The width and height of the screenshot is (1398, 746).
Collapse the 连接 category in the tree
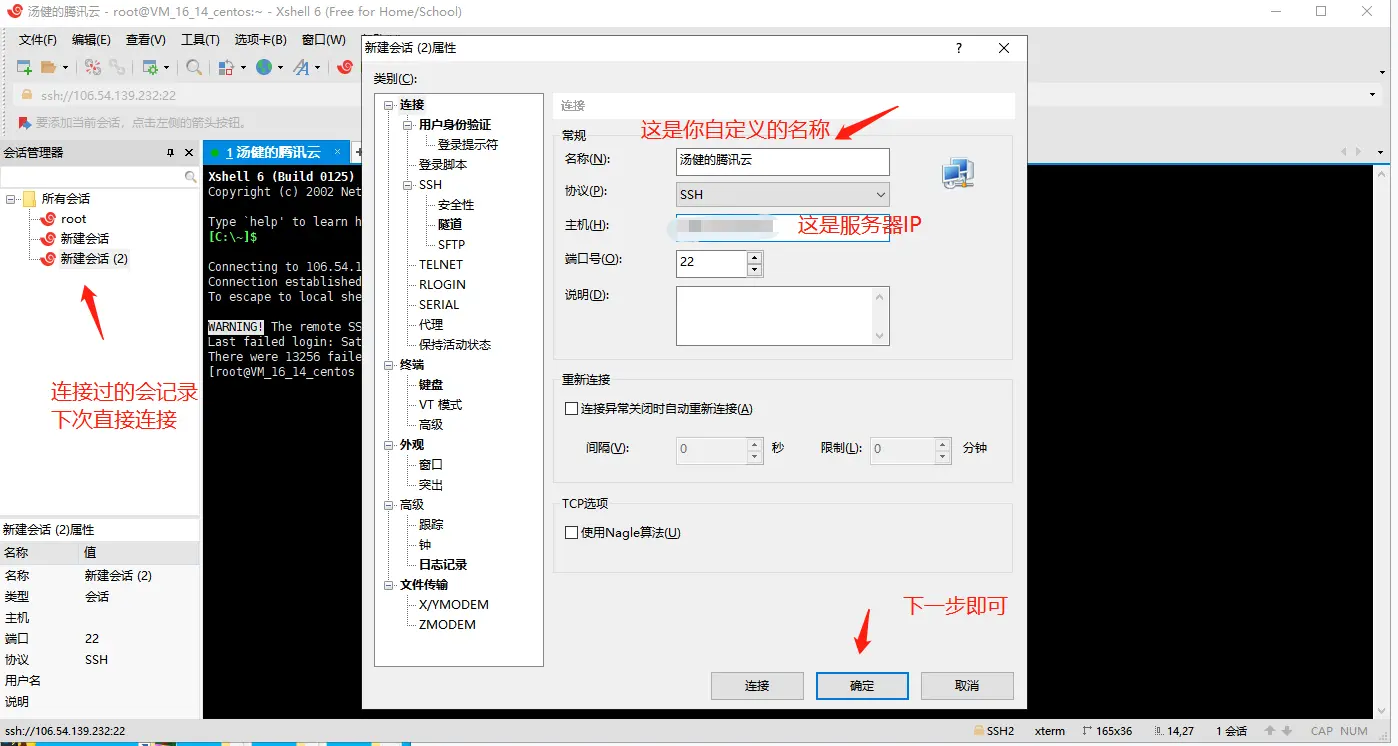[x=389, y=105]
